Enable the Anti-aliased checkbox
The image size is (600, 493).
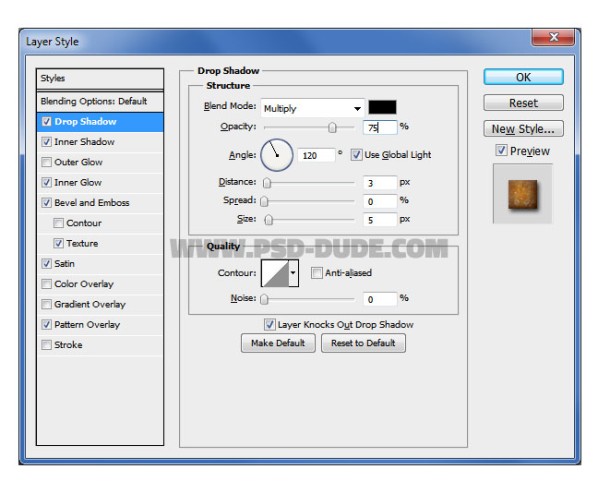click(x=317, y=273)
